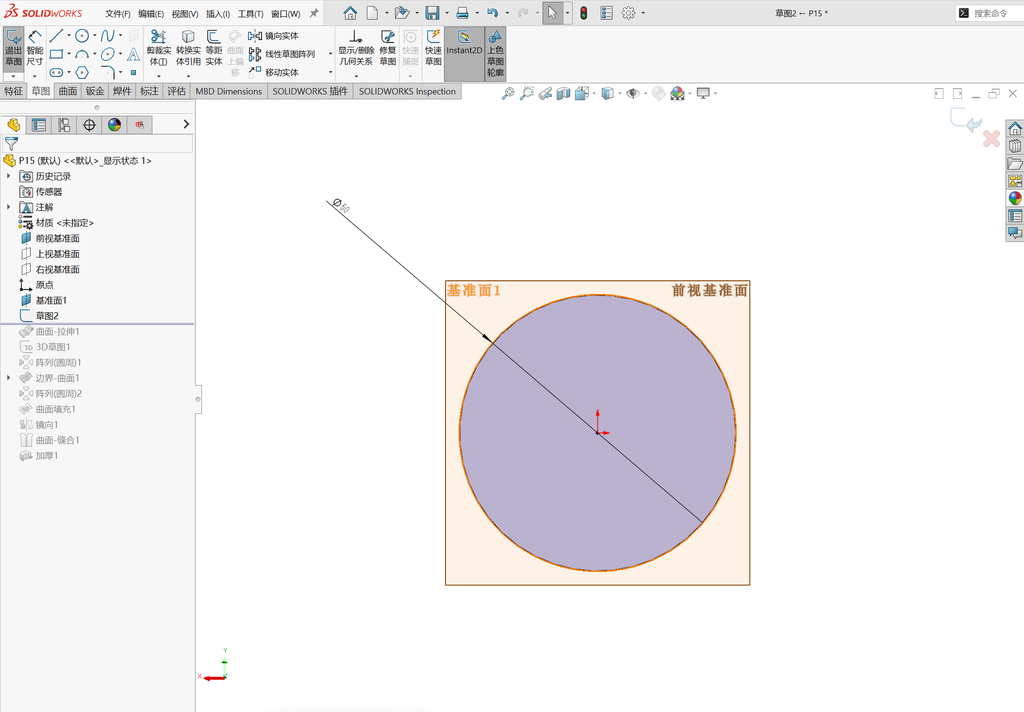Open the Options gear dropdown arrow
The height and width of the screenshot is (712, 1024).
tap(643, 13)
